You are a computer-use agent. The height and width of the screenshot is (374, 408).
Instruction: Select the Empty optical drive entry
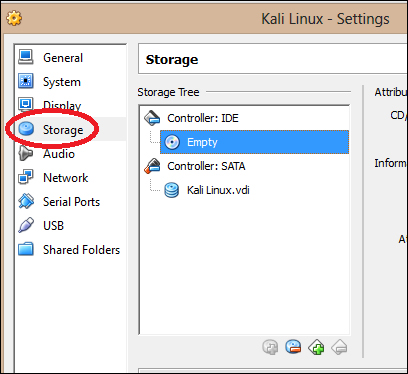coord(254,142)
